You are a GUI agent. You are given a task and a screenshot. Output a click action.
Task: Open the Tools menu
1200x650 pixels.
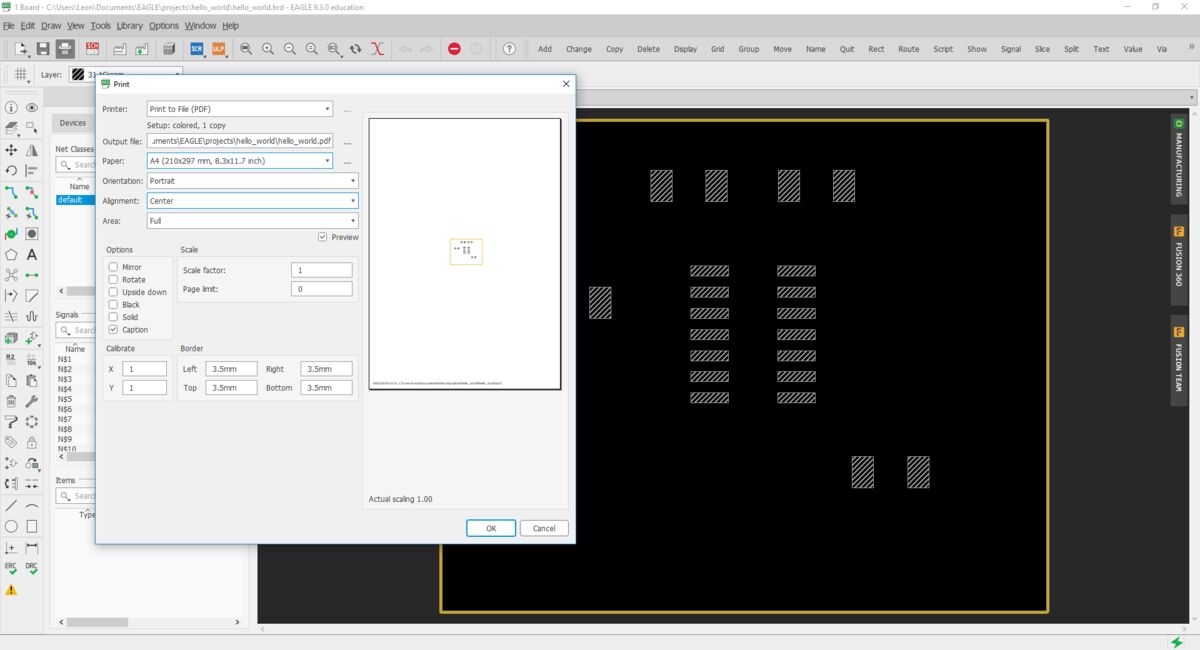pyautogui.click(x=101, y=25)
